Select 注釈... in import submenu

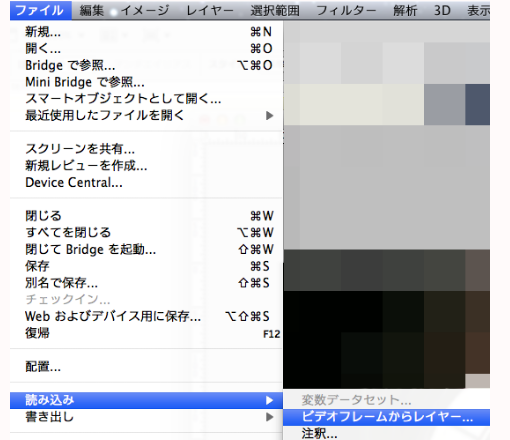386,433
